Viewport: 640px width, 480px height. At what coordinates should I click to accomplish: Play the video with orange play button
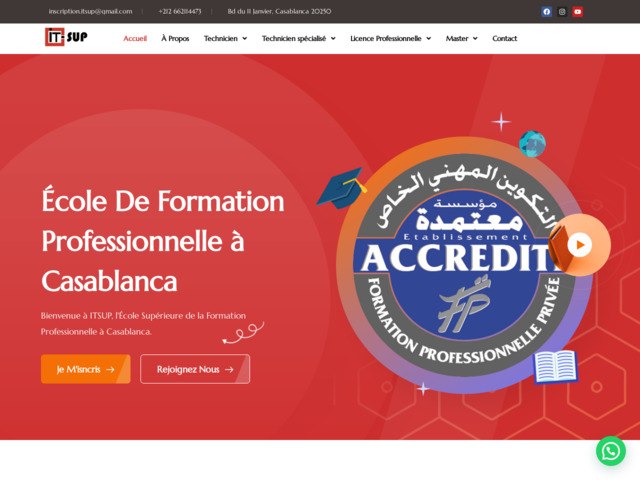click(x=580, y=245)
